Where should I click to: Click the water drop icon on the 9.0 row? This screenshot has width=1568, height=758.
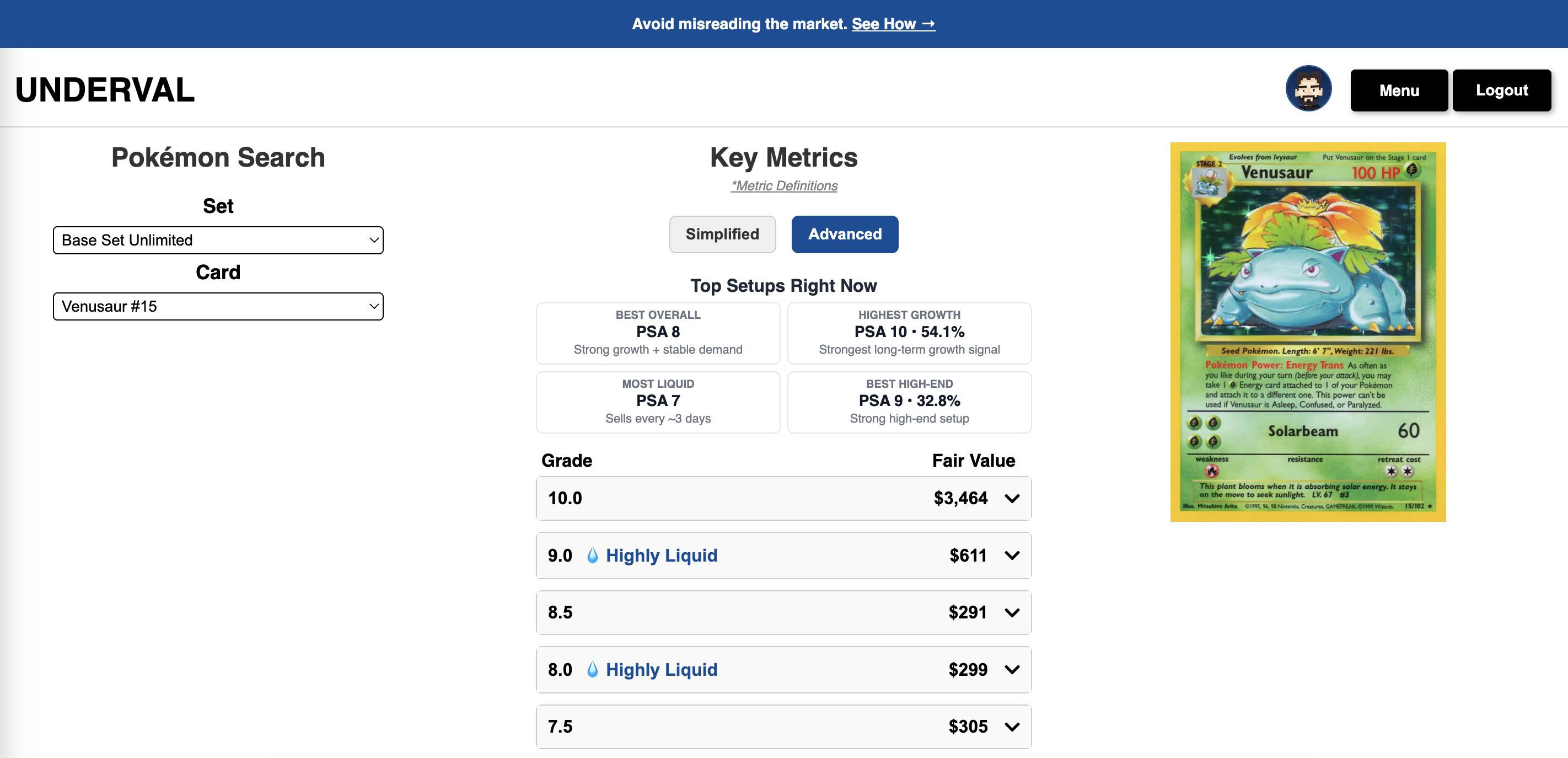(592, 554)
